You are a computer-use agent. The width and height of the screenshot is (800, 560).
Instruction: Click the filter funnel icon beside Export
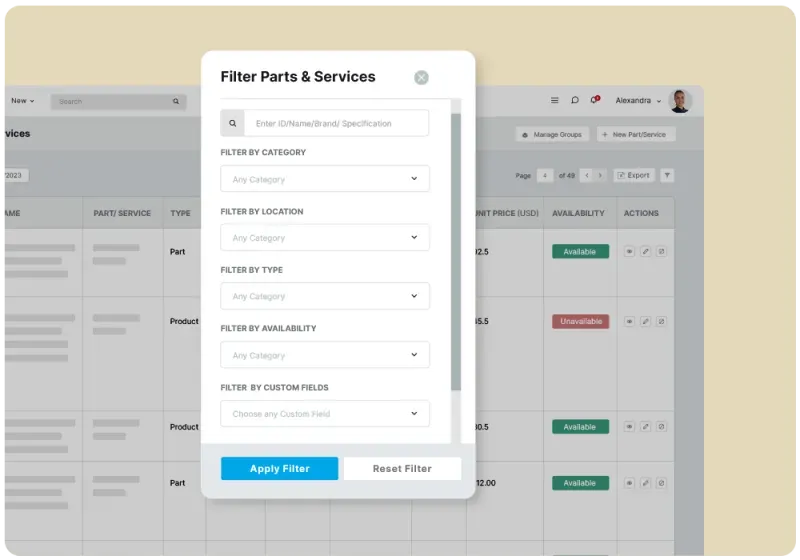tap(667, 175)
